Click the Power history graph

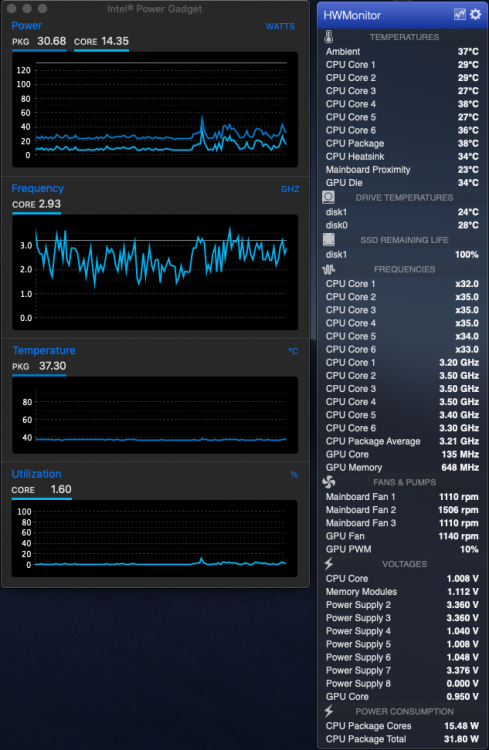[x=155, y=110]
